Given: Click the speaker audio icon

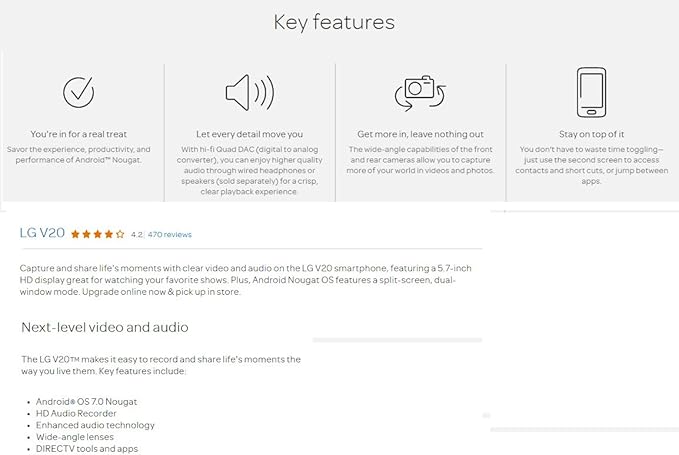Looking at the screenshot, I should (249, 93).
